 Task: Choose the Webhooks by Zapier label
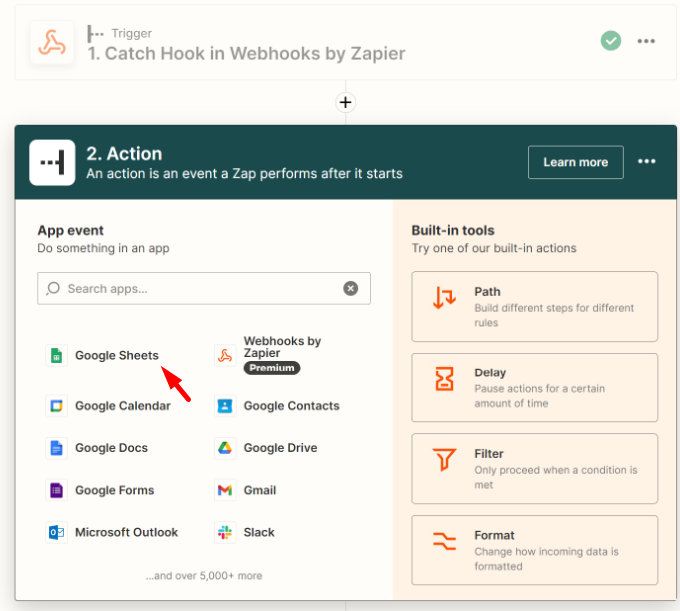(282, 347)
